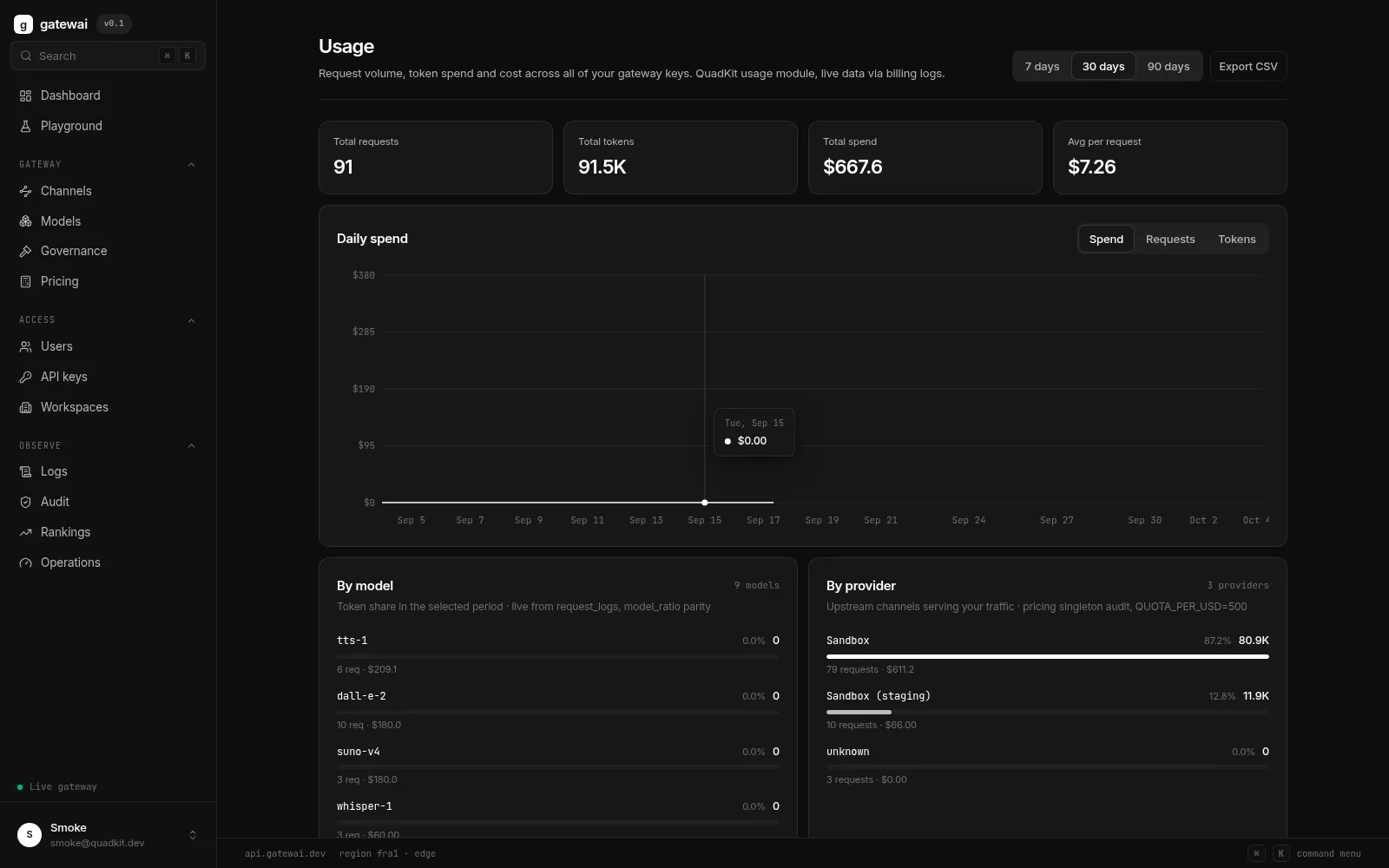Click the Live gateway status indicator
Image resolution: width=1389 pixels, height=868 pixels.
(57, 787)
